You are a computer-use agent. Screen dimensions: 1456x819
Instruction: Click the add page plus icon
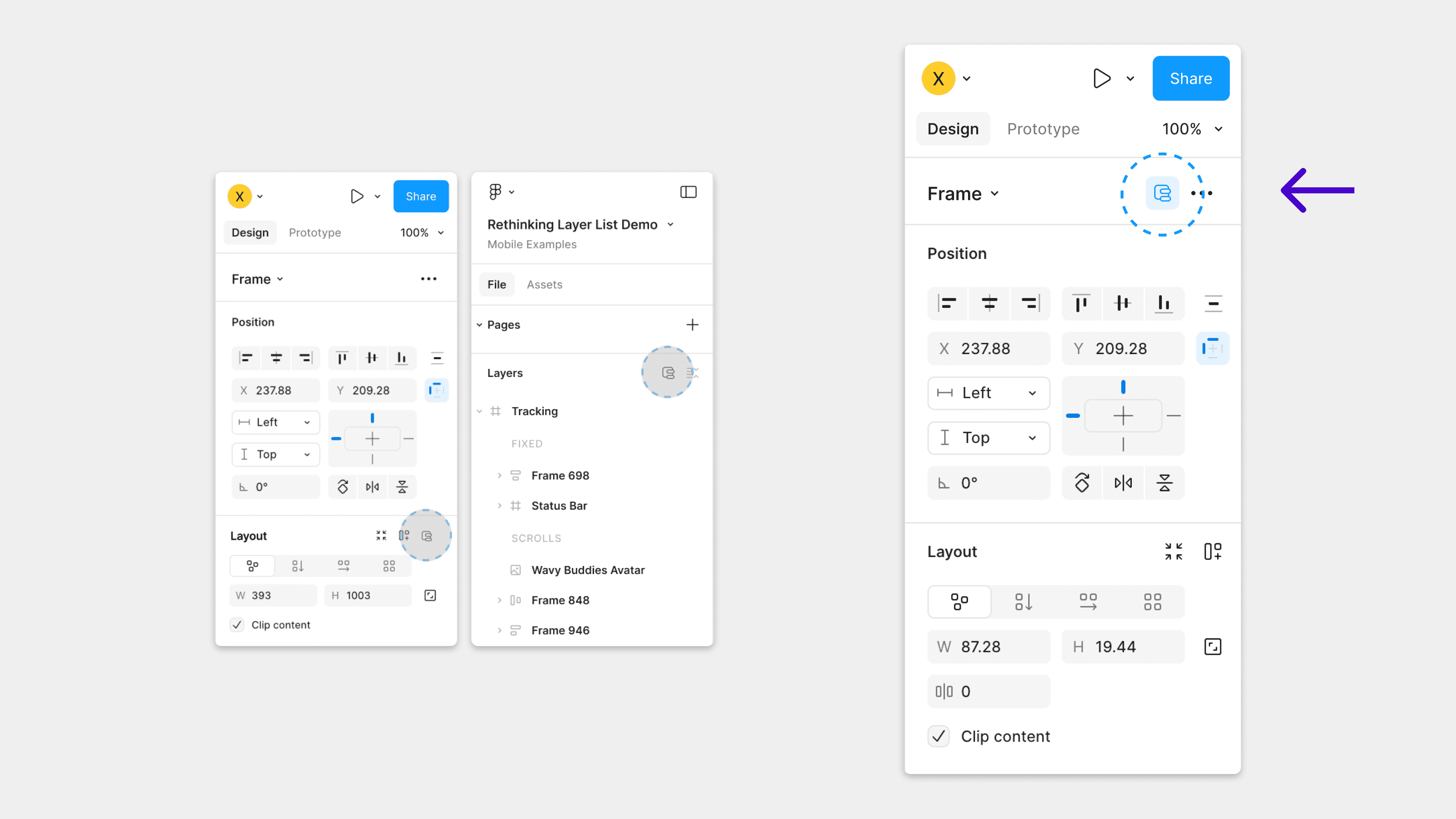(692, 325)
